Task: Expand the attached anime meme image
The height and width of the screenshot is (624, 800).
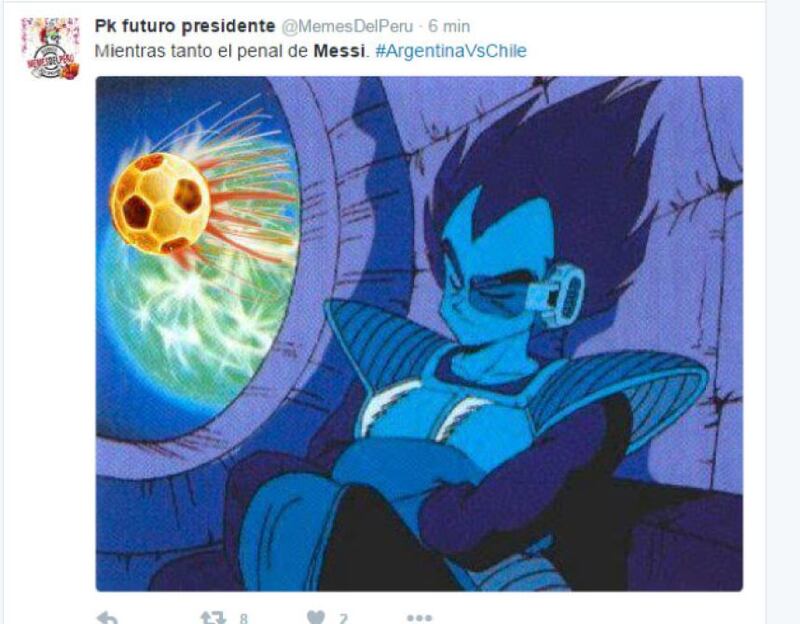Action: 419,334
